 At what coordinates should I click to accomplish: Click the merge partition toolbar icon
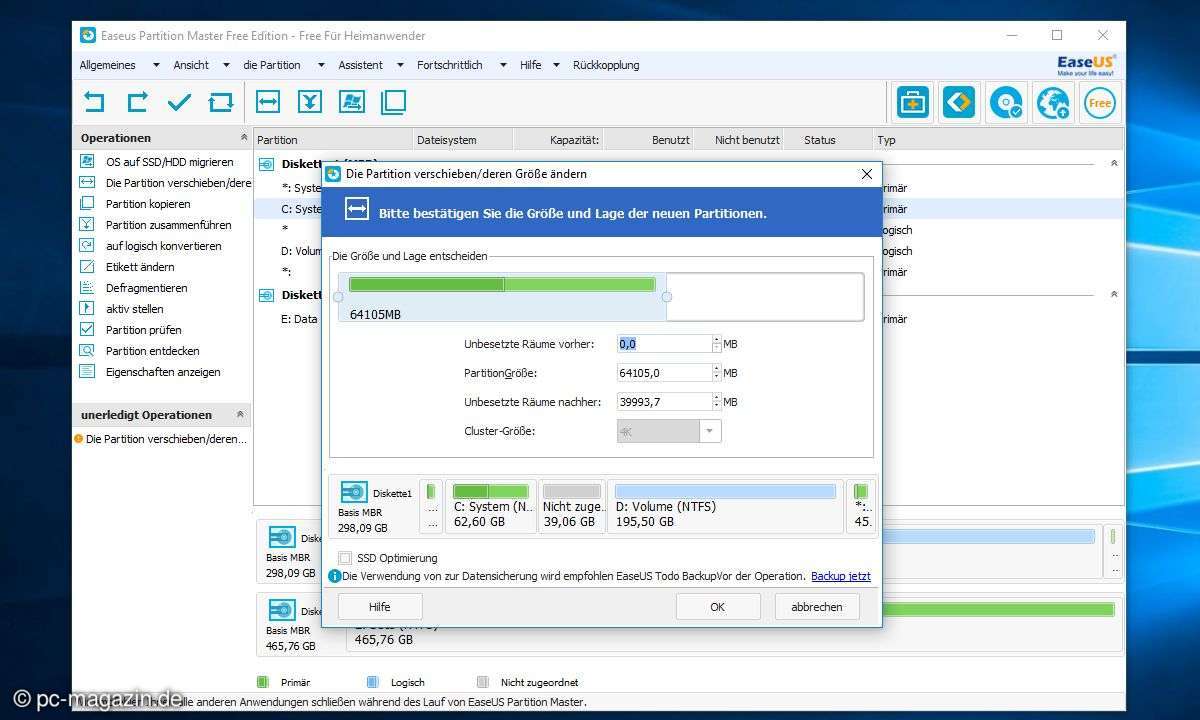coord(310,102)
